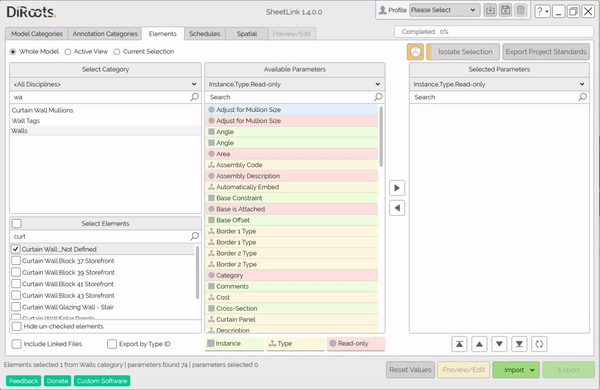This screenshot has width=600, height=390.
Task: Click the Custom Software button
Action: pyautogui.click(x=102, y=381)
